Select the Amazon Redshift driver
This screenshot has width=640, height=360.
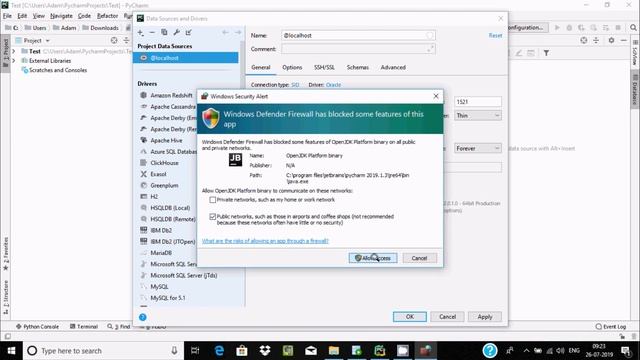171,95
